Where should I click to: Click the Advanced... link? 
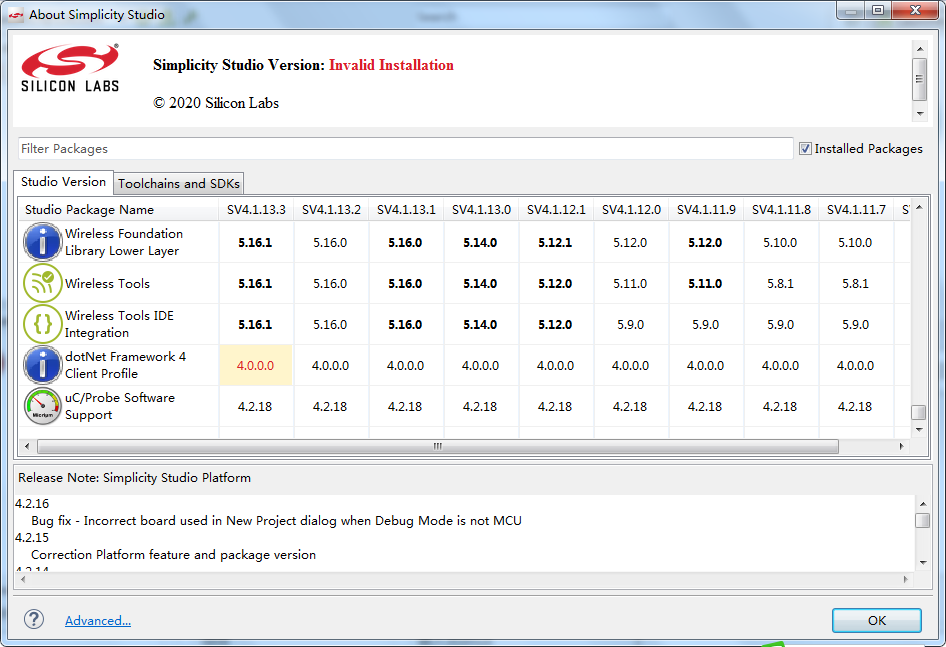[98, 620]
